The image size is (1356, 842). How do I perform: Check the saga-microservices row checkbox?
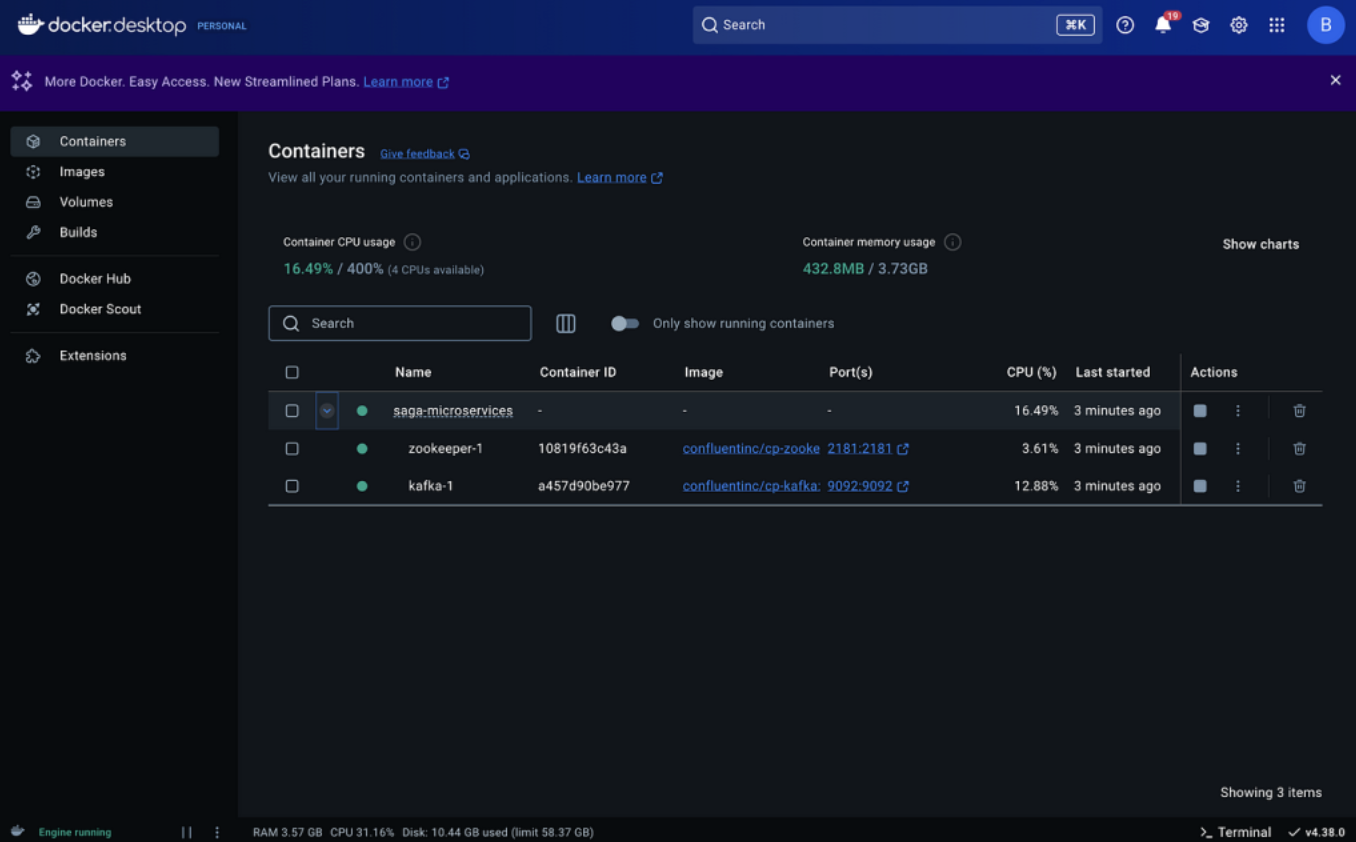tap(292, 411)
